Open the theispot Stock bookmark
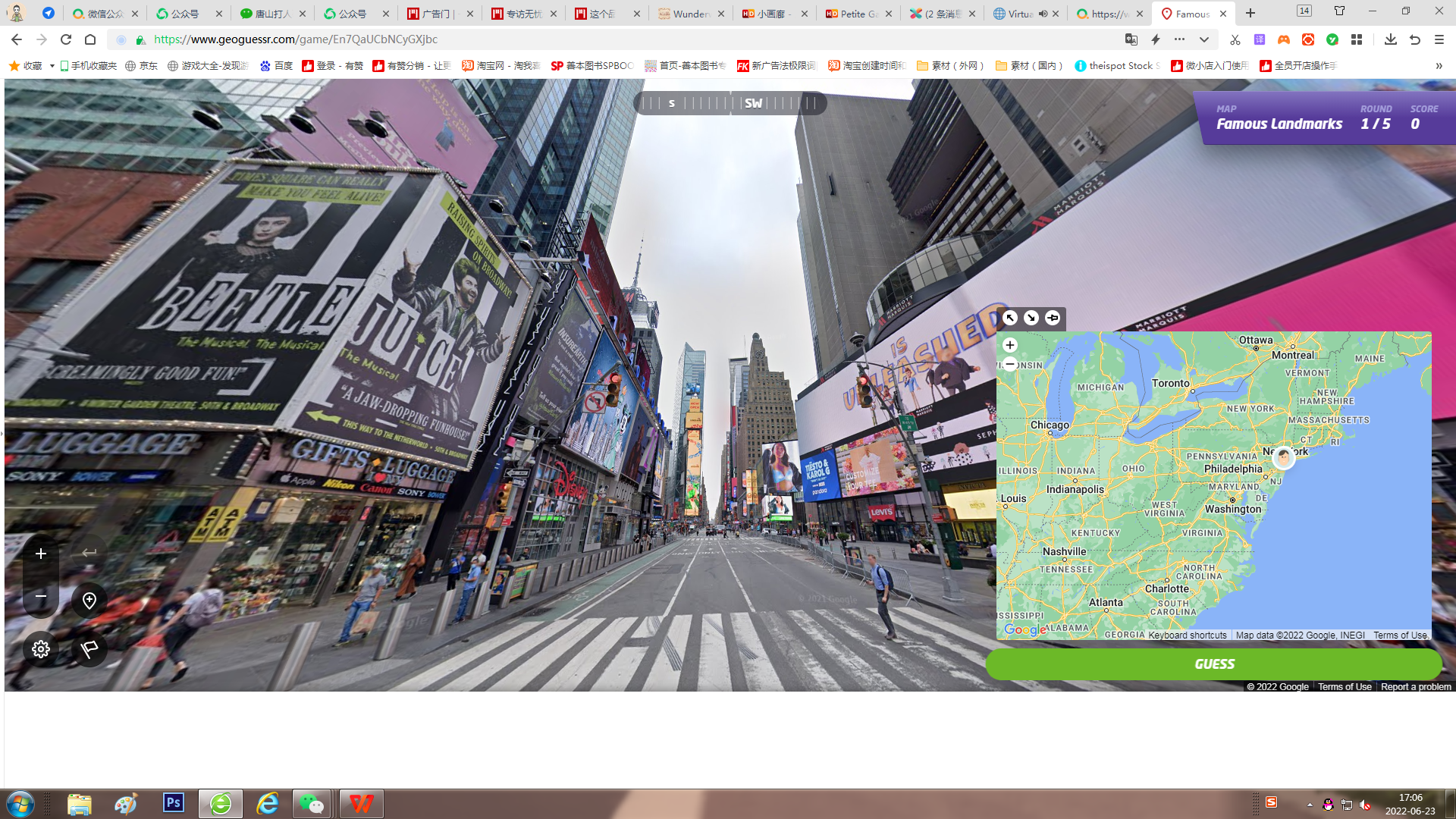Screen dimensions: 1456x819 pyautogui.click(x=1117, y=66)
